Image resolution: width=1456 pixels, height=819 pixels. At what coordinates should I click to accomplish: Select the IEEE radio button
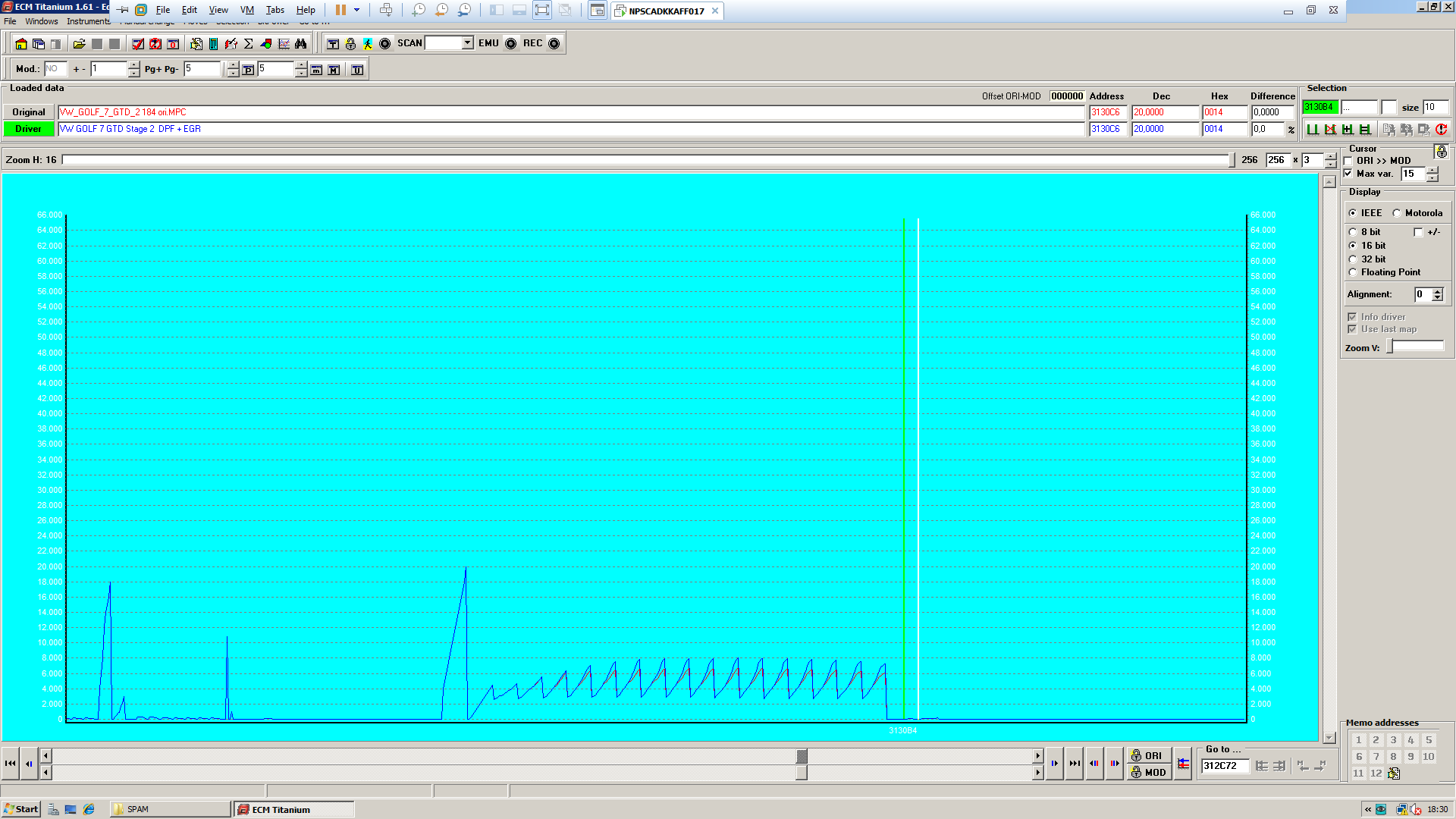pos(1352,213)
